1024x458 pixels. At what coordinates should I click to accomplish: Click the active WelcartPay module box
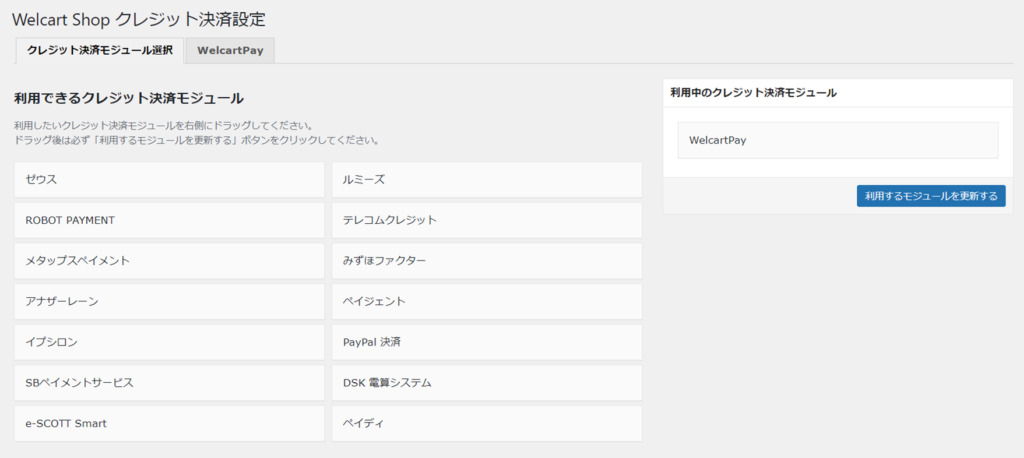click(x=837, y=140)
